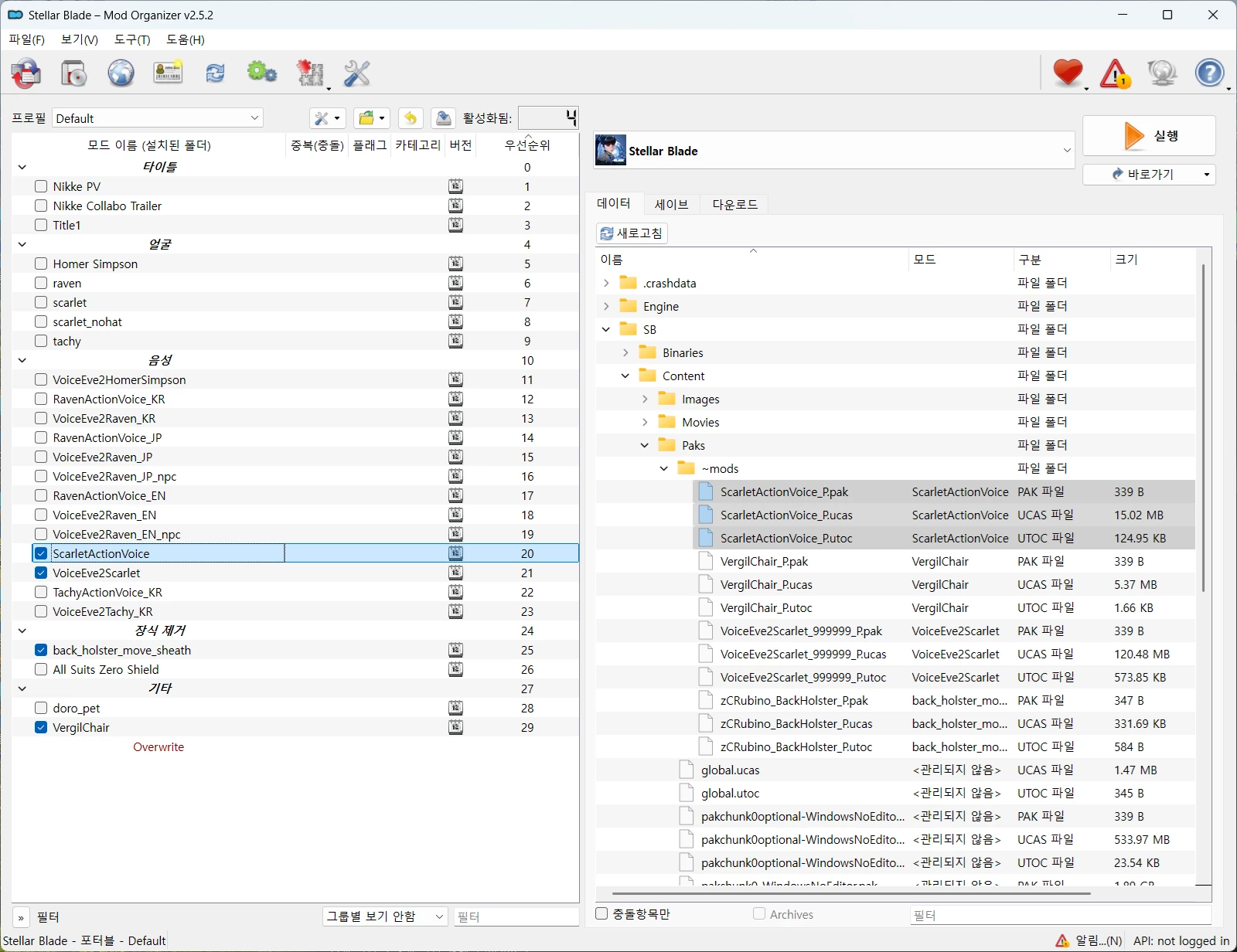
Task: Collapse the 타이틀 separator group
Action: pos(22,167)
